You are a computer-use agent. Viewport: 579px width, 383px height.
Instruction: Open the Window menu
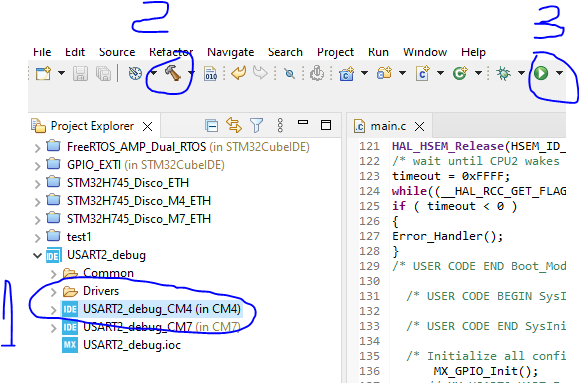(425, 52)
